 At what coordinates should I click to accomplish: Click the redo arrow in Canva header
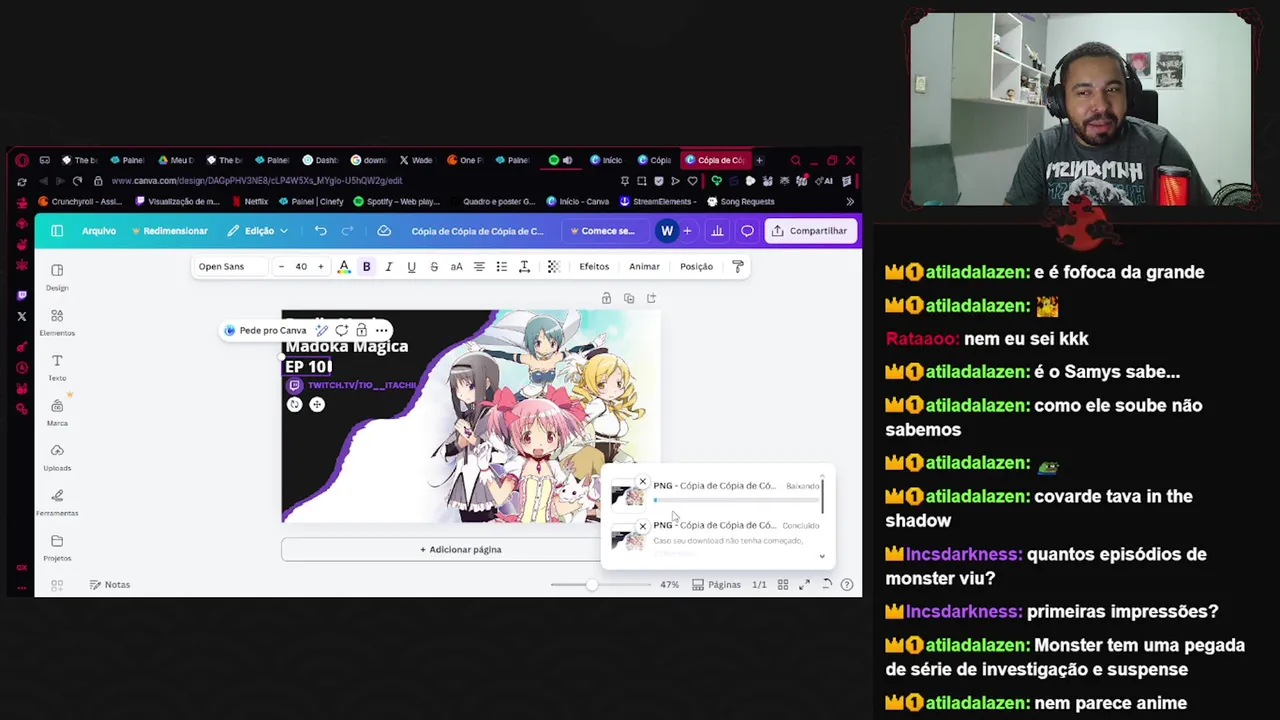click(x=347, y=231)
